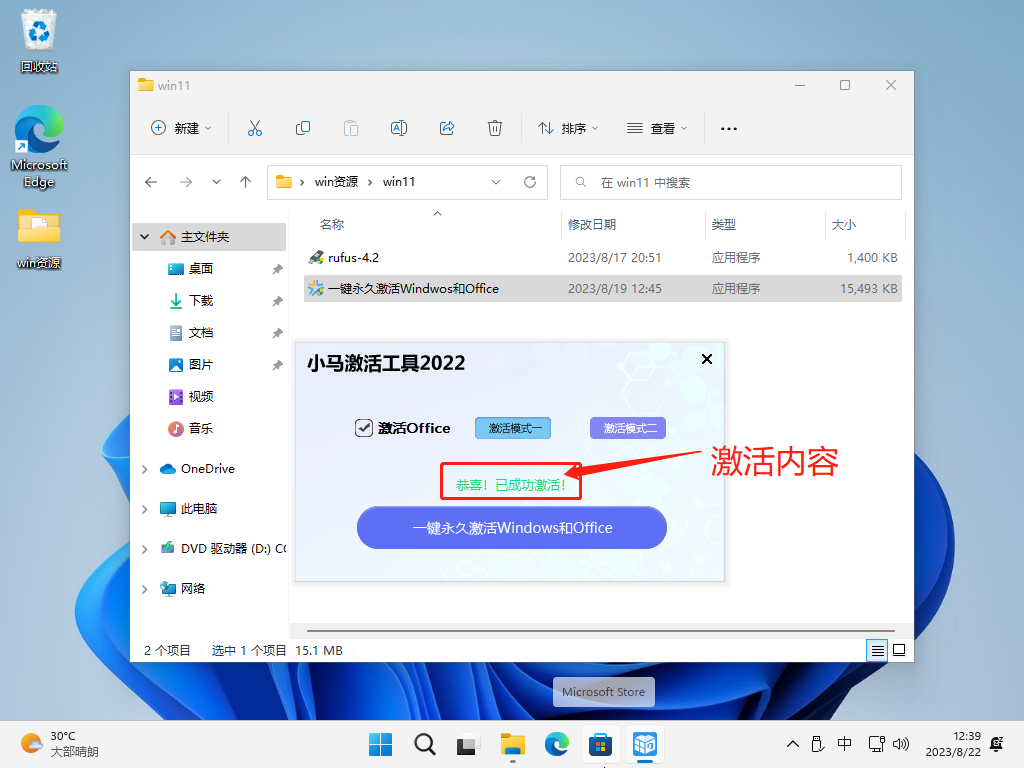Uncheck the 激活Office checkbox

364,428
